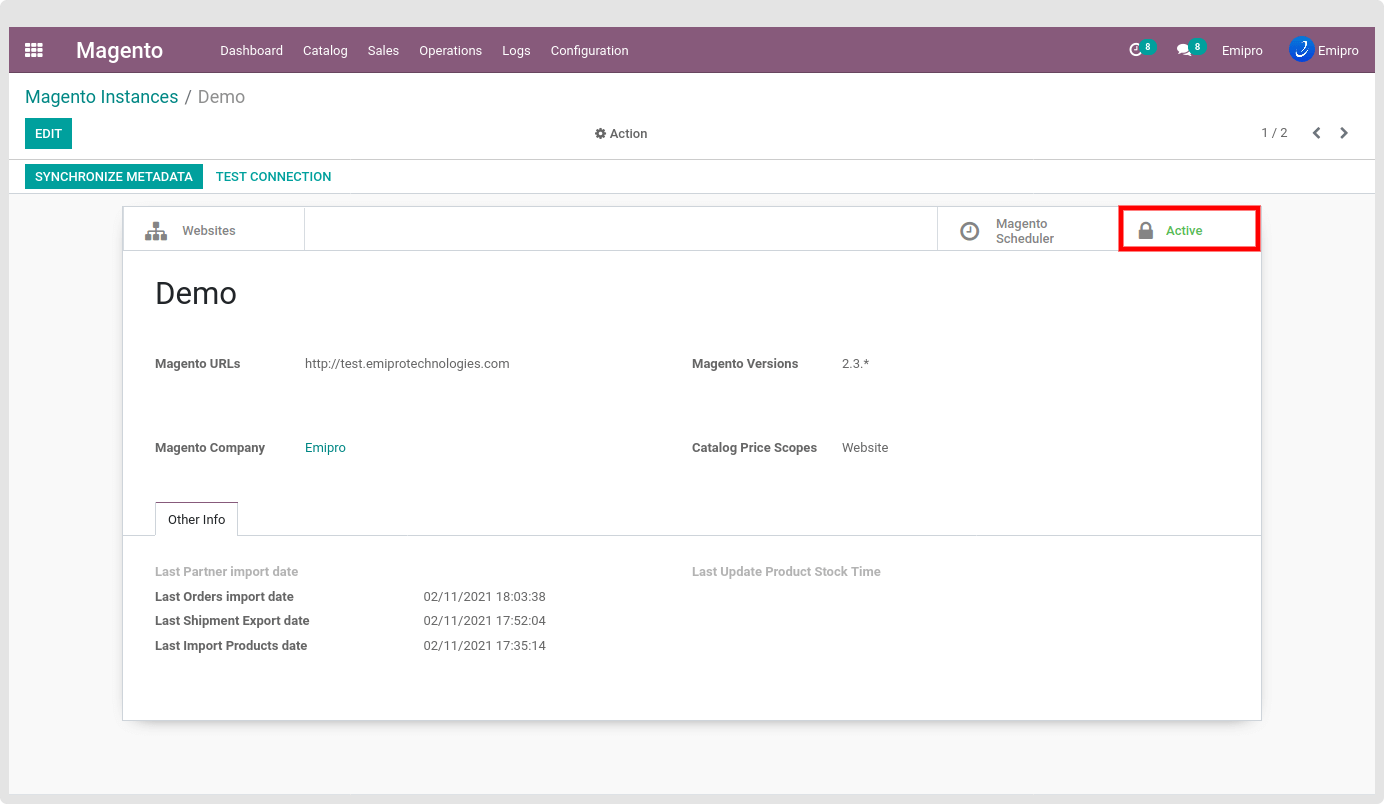Open the activities clock icon with badge

coord(1141,49)
